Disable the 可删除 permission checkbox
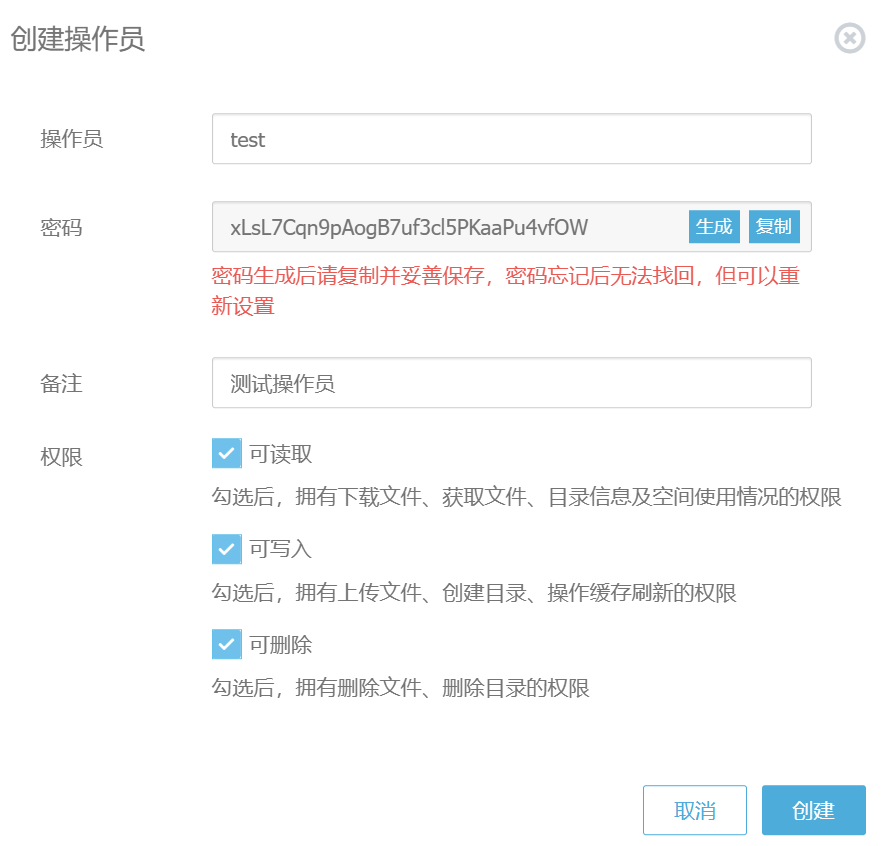 point(226,644)
